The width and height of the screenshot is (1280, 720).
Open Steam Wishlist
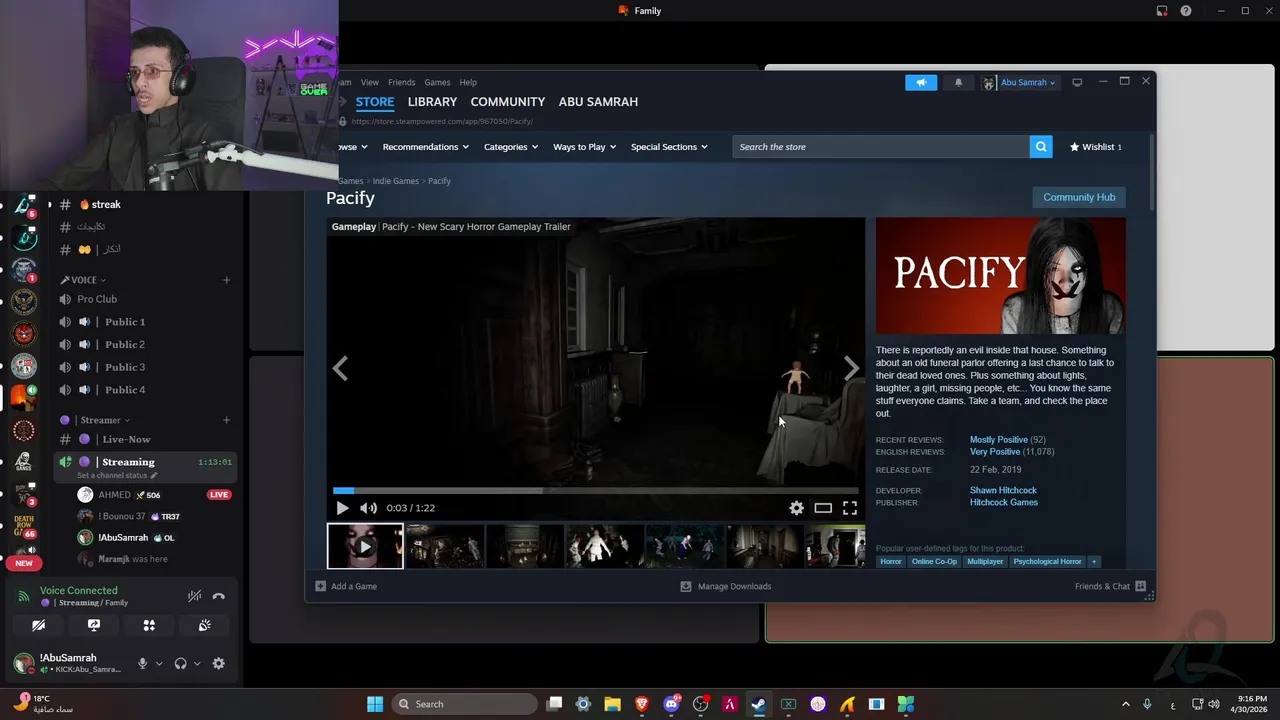coord(1096,147)
